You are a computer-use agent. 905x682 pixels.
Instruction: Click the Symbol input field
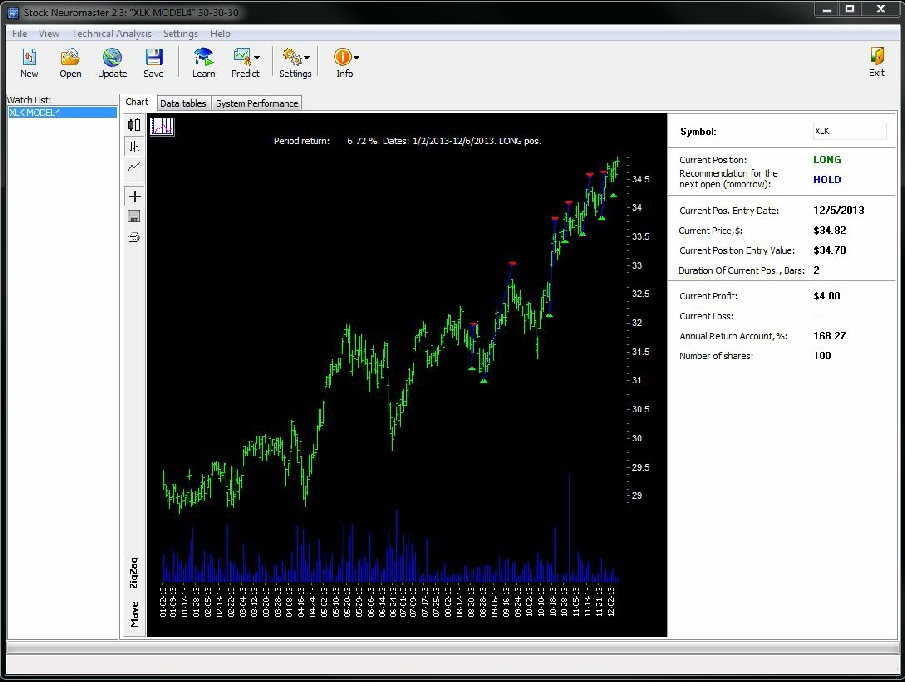click(849, 131)
